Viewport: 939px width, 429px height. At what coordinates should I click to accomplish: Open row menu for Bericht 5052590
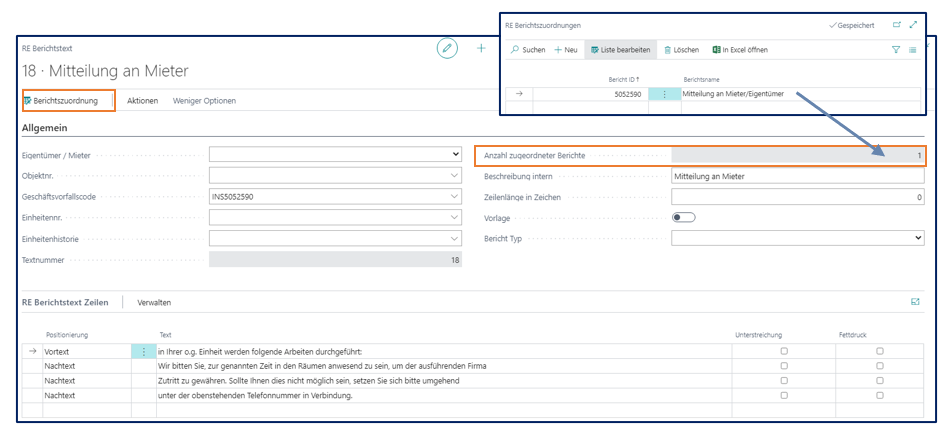click(664, 94)
